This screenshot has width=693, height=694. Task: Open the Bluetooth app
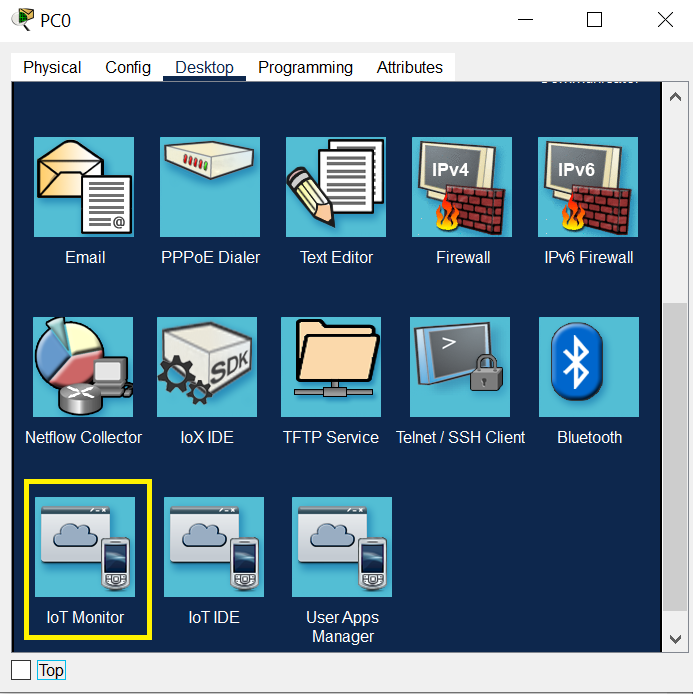[x=589, y=367]
